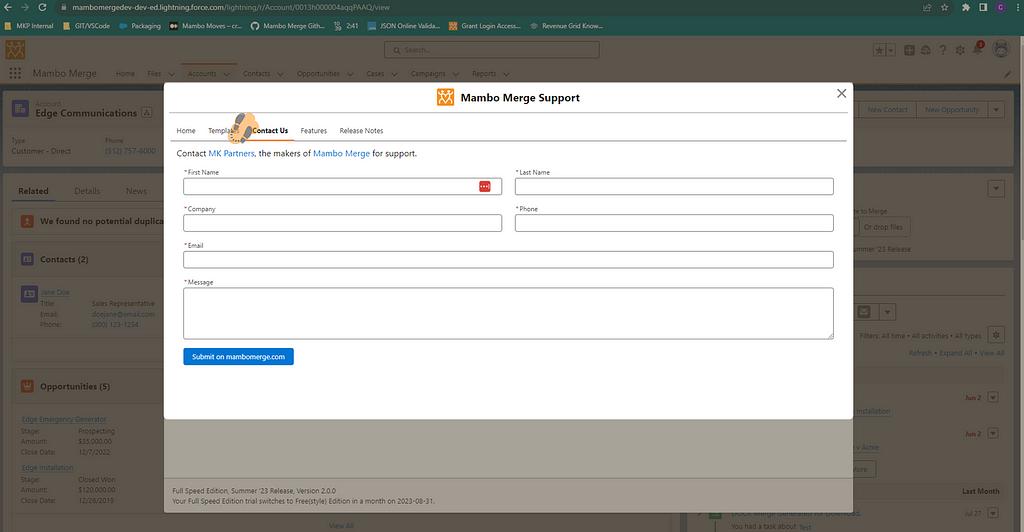The image size is (1024, 532).
Task: Open the Setup gear icon
Action: click(x=960, y=50)
